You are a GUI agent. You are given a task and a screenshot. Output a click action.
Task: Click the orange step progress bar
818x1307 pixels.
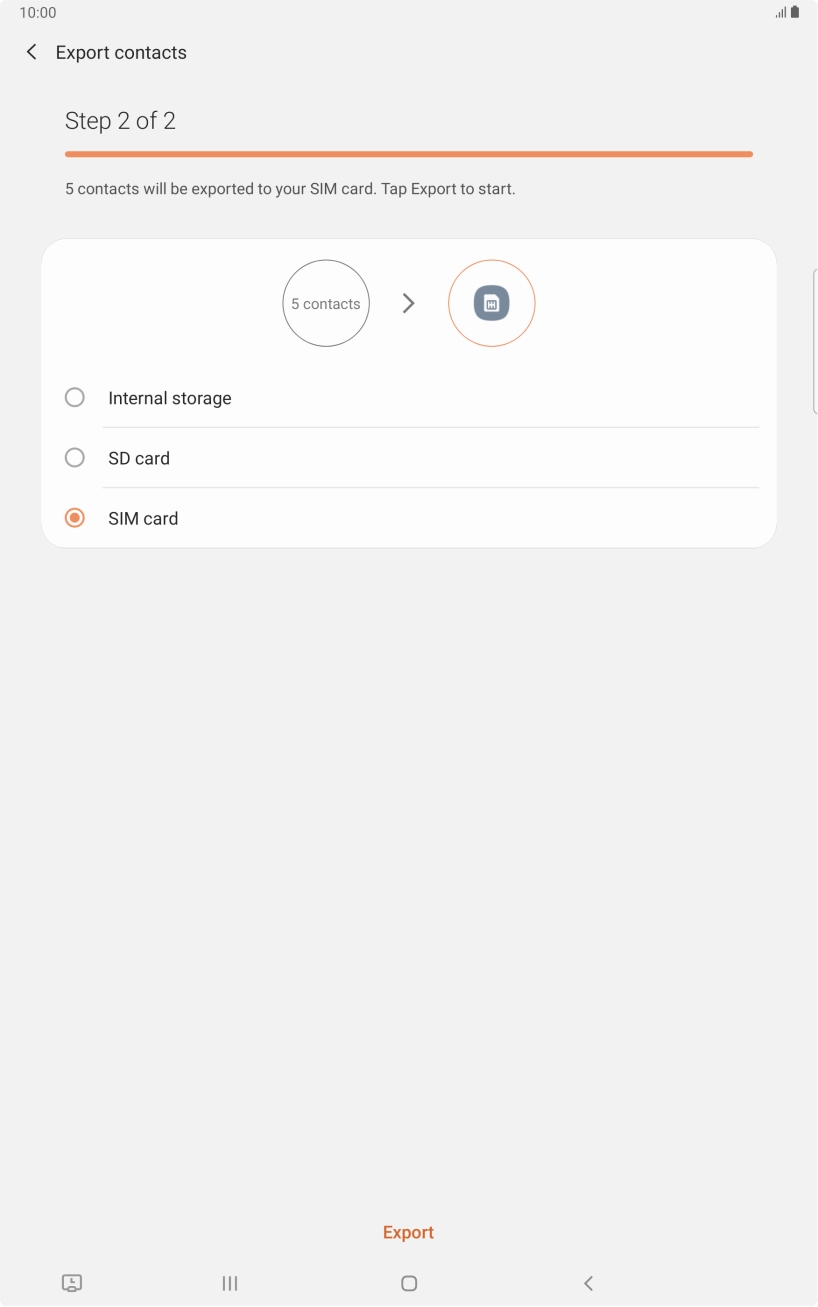(x=408, y=154)
